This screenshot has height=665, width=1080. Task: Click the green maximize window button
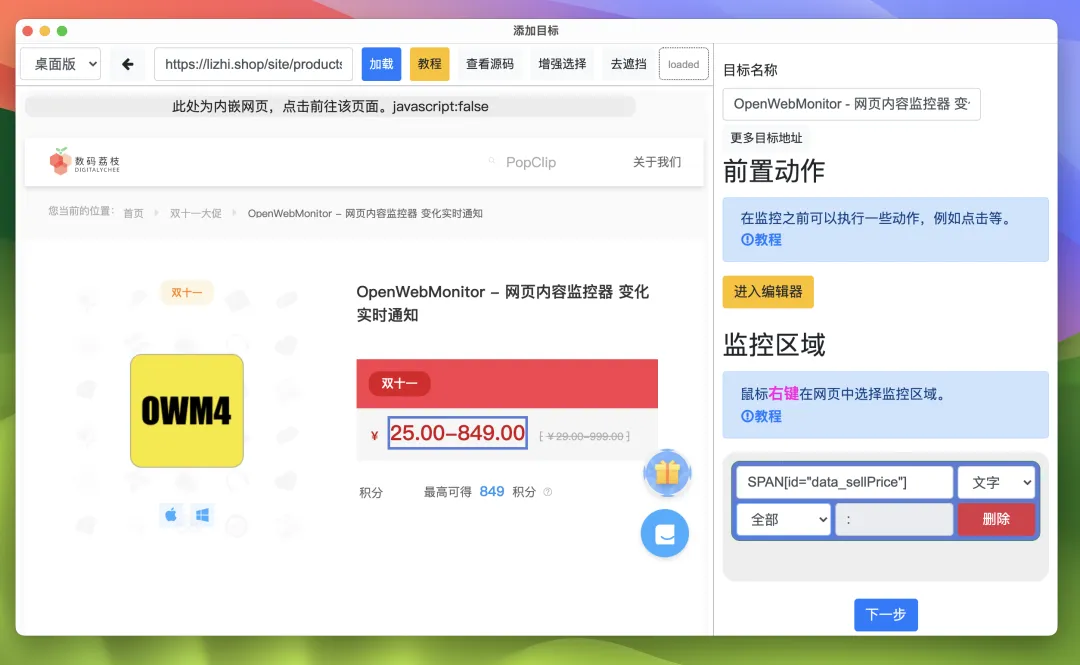point(62,31)
